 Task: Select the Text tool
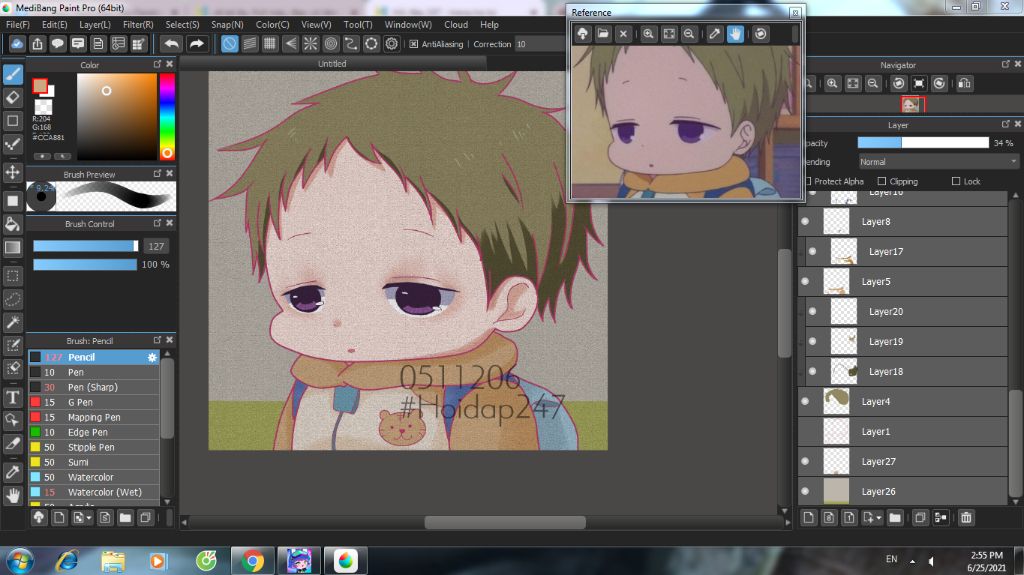pos(12,397)
